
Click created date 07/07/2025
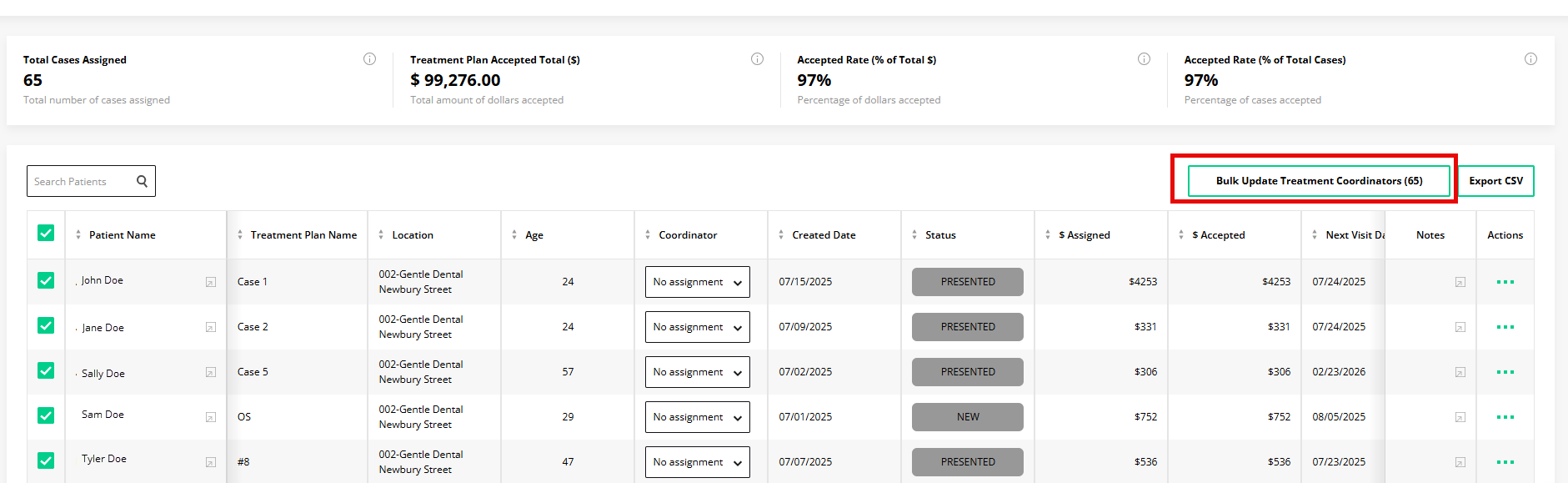[x=805, y=462]
